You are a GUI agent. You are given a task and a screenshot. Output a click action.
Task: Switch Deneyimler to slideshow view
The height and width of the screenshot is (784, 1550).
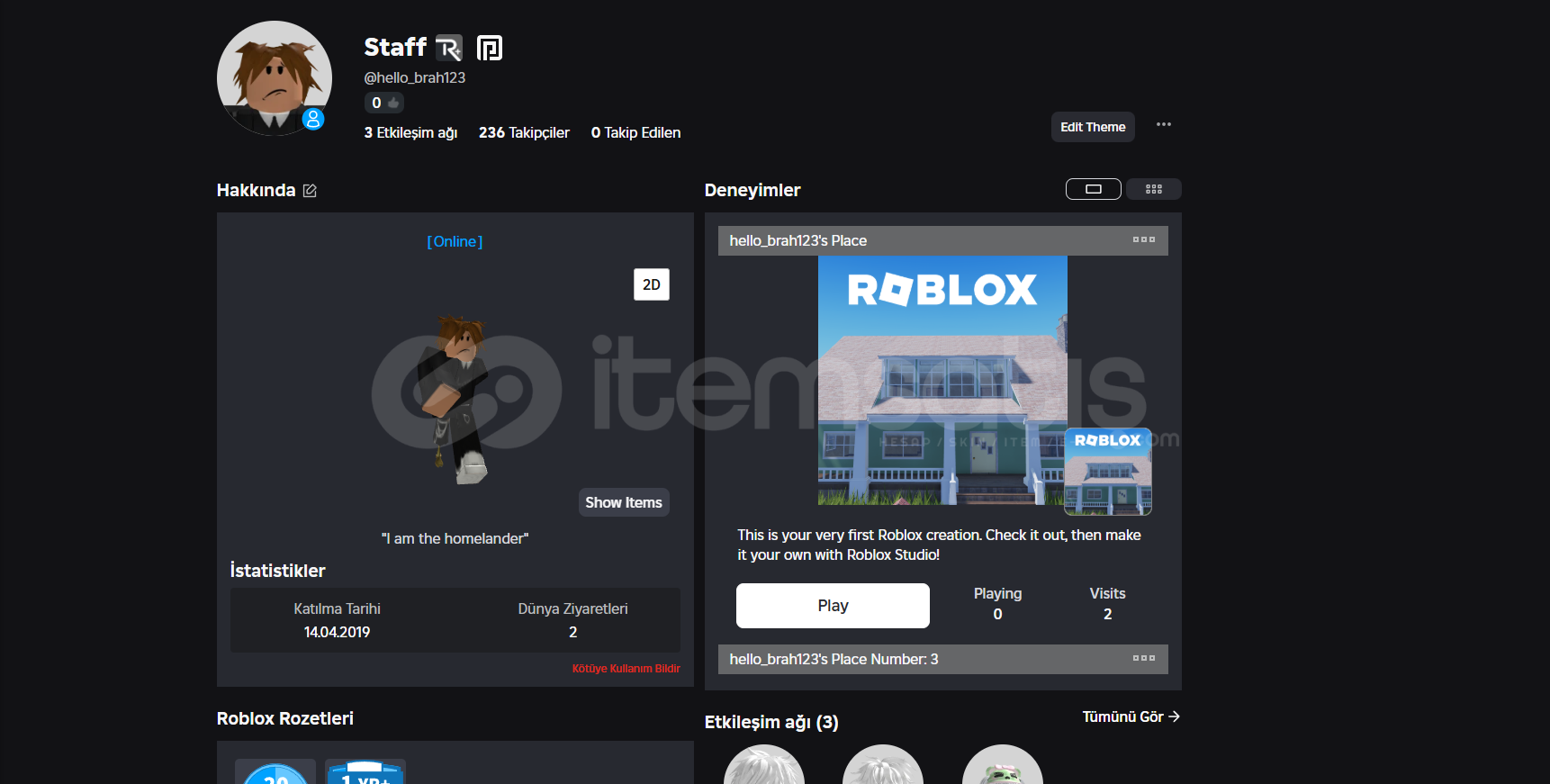(x=1094, y=189)
